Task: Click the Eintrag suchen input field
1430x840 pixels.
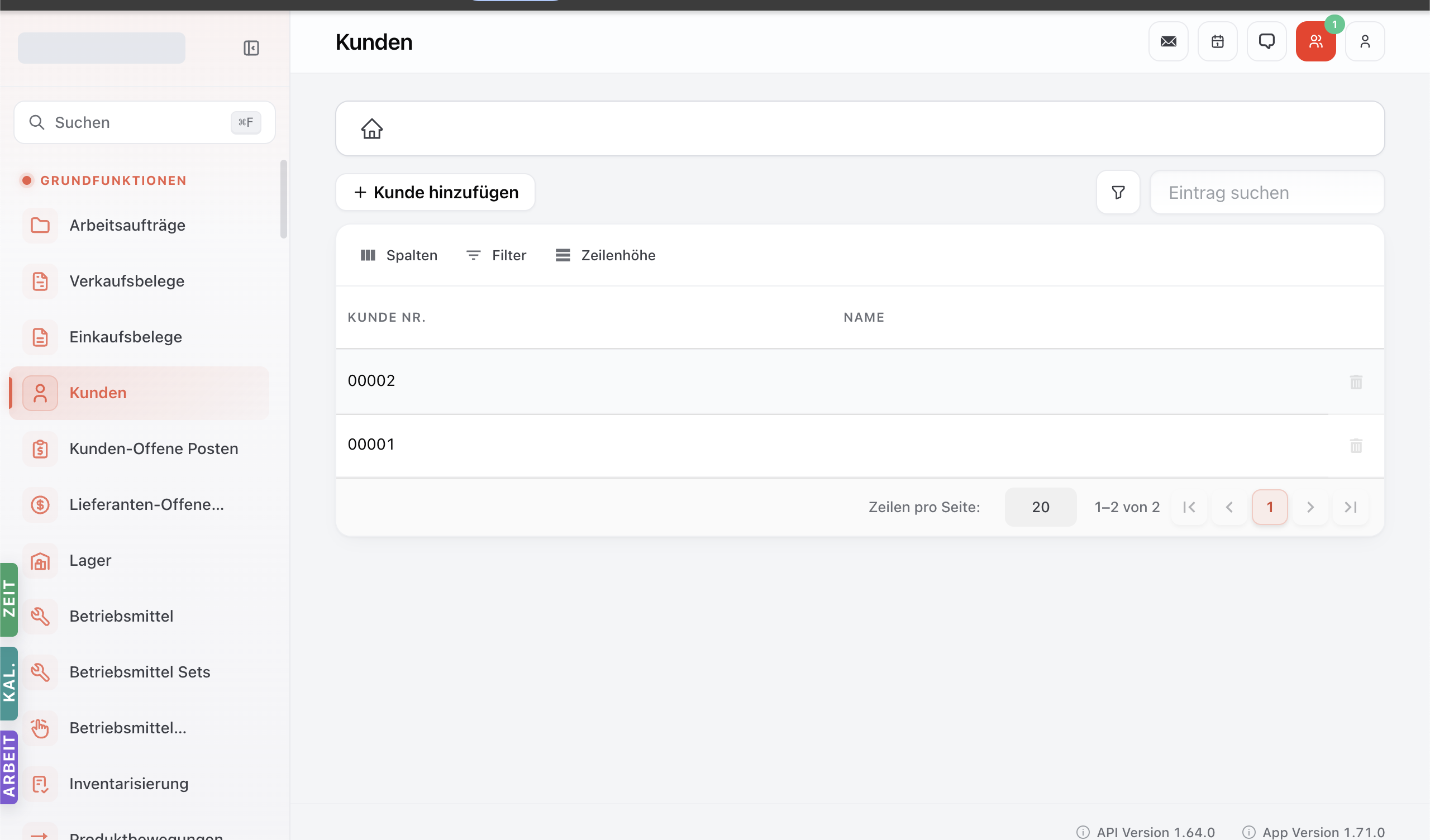Action: [1266, 192]
